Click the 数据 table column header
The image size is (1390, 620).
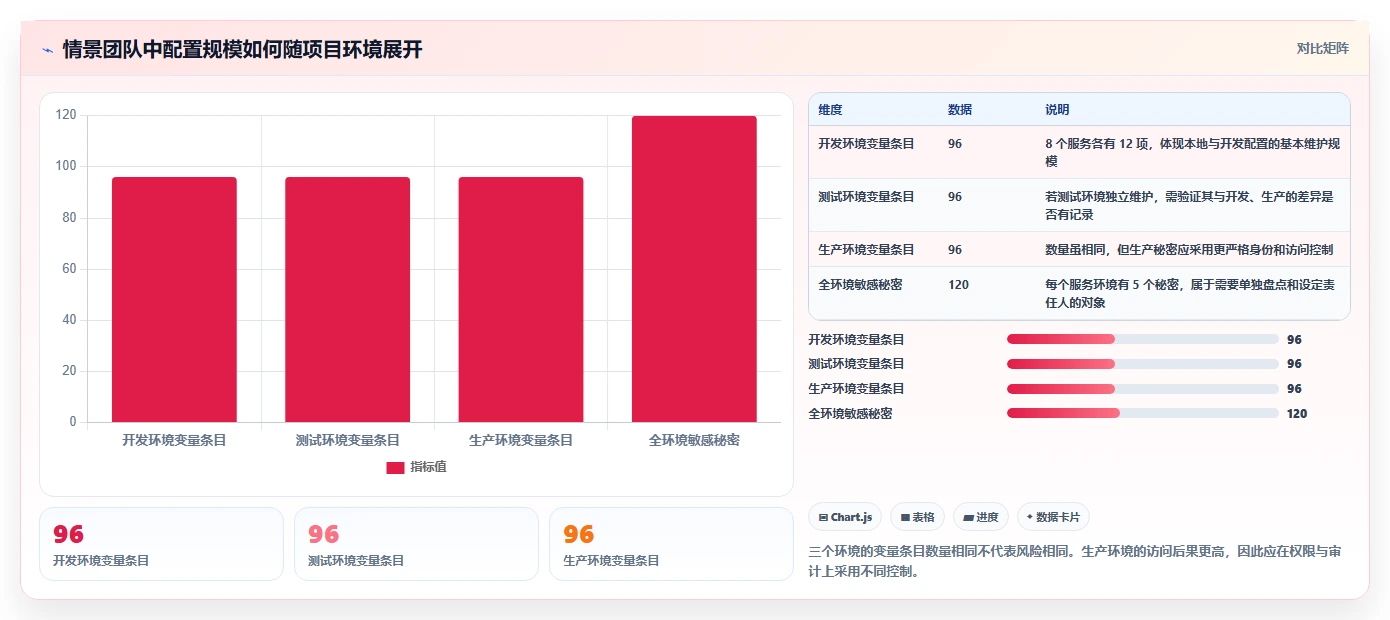960,110
